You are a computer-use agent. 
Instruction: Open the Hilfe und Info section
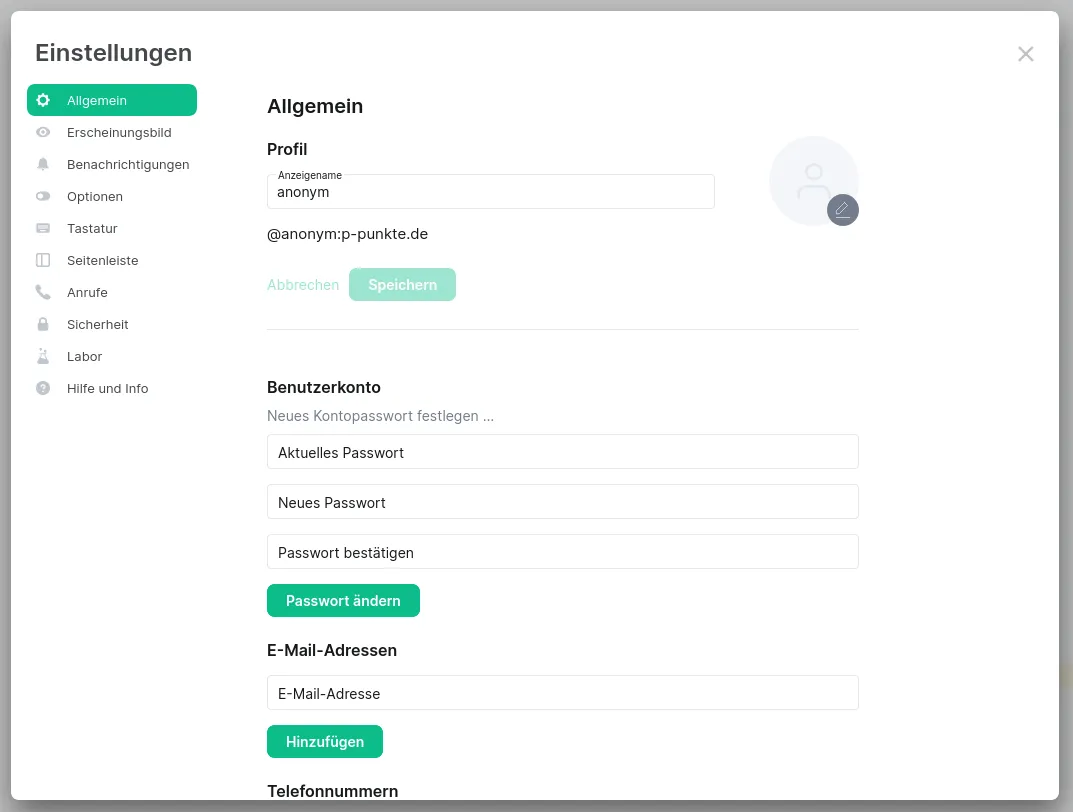click(x=107, y=388)
